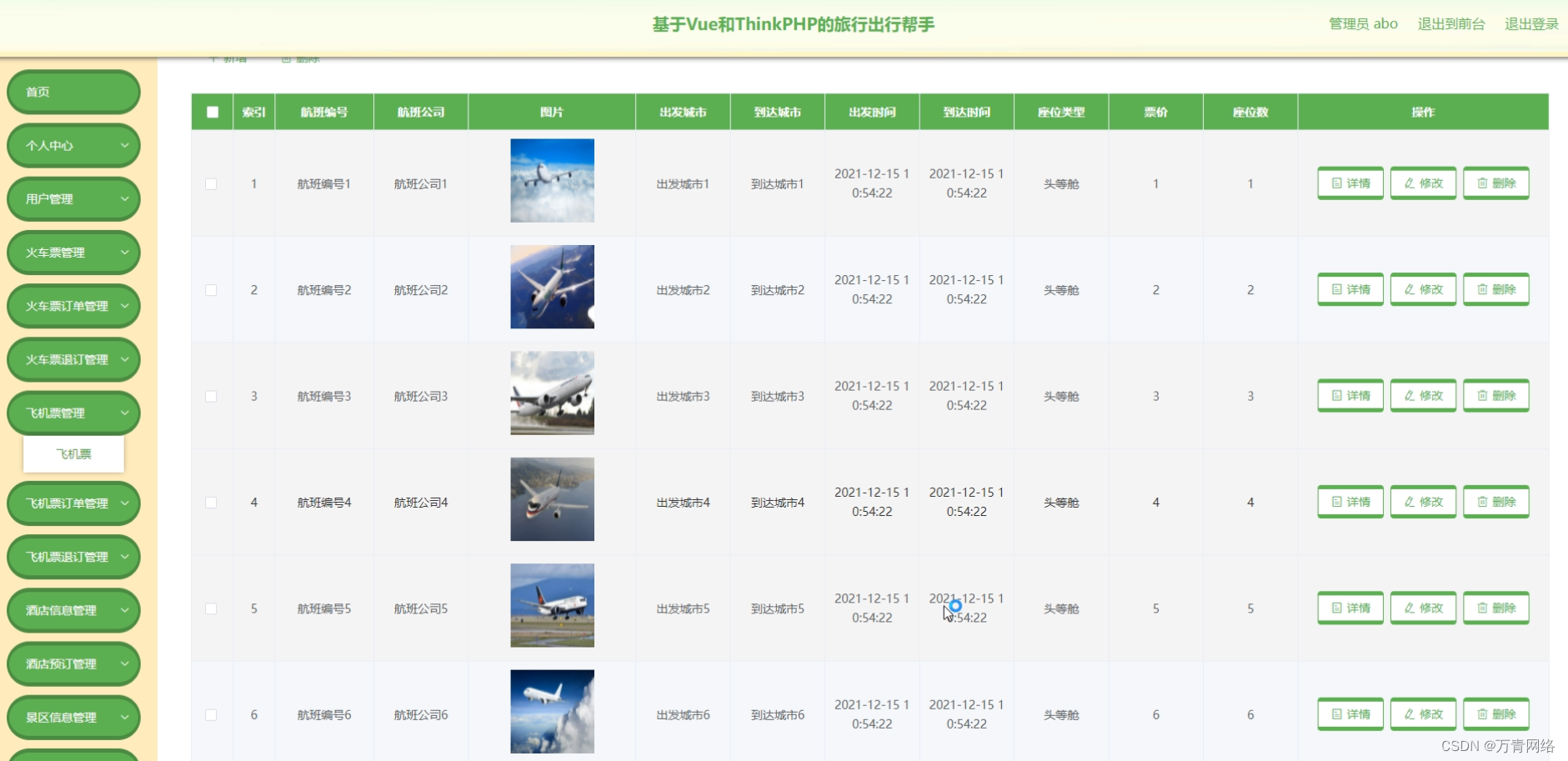Check the row checkbox for 航班编号1
This screenshot has width=1568, height=761.
pos(212,184)
